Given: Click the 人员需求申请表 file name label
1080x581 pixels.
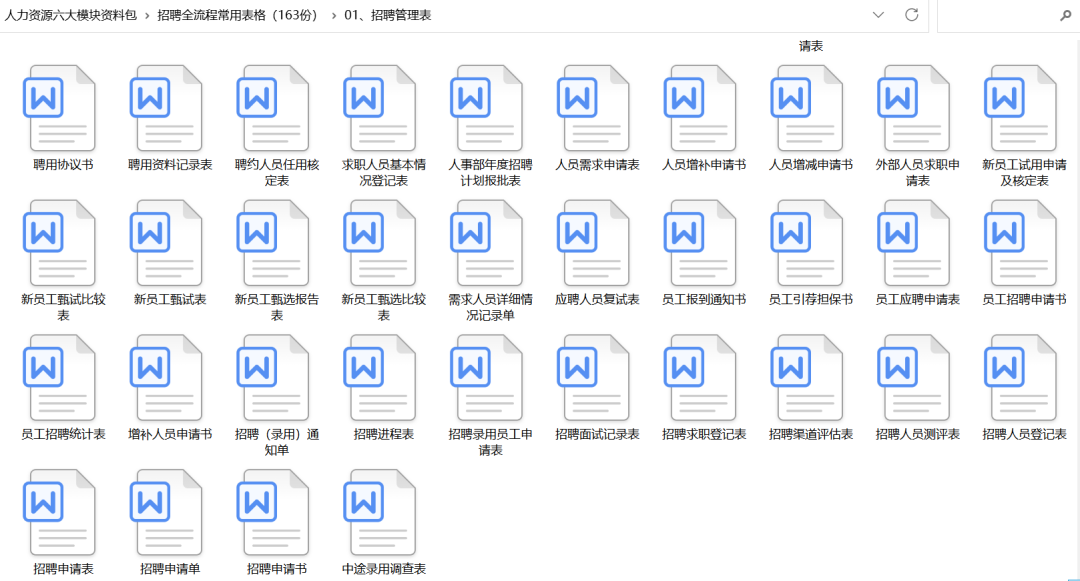Looking at the screenshot, I should pos(597,165).
